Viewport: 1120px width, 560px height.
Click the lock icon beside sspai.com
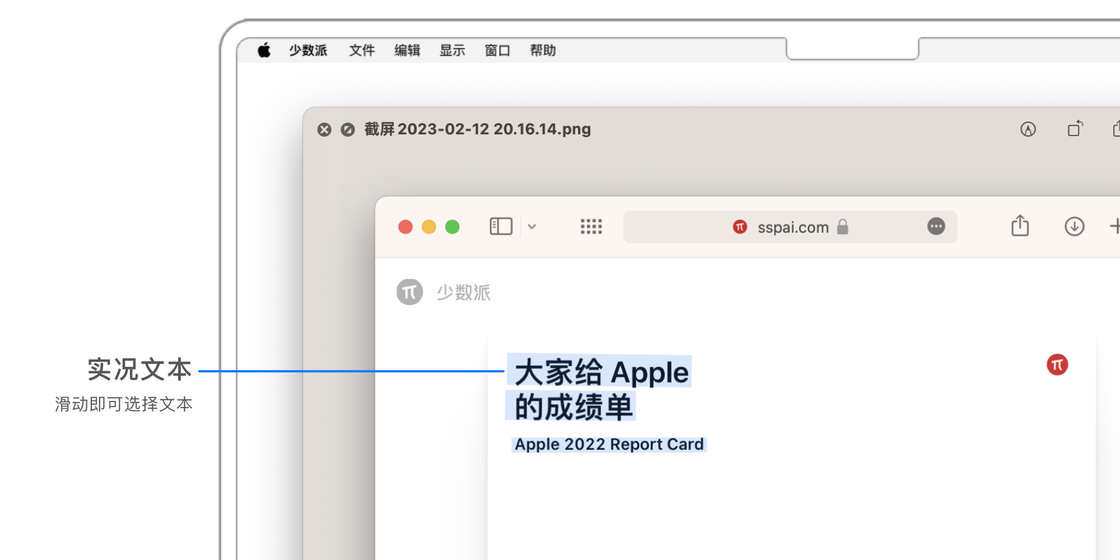[x=842, y=227]
